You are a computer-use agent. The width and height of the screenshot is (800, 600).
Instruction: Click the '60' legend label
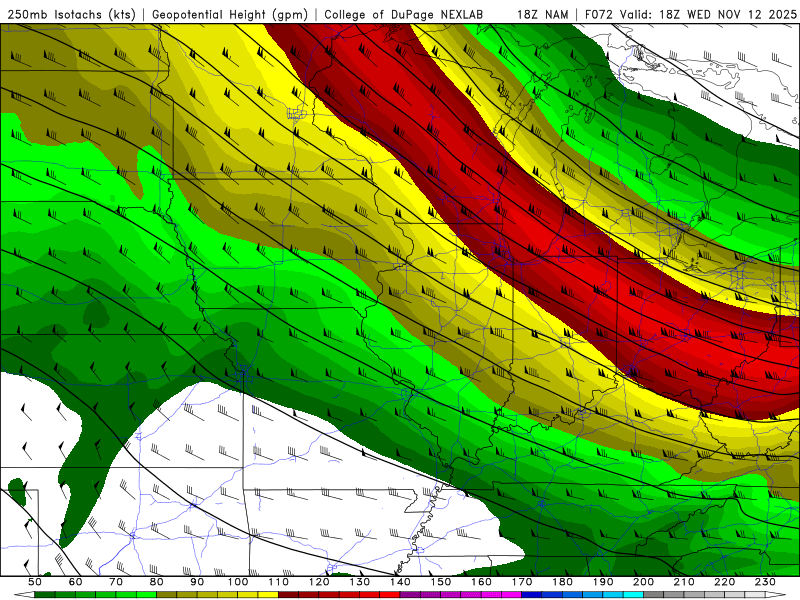(x=76, y=582)
